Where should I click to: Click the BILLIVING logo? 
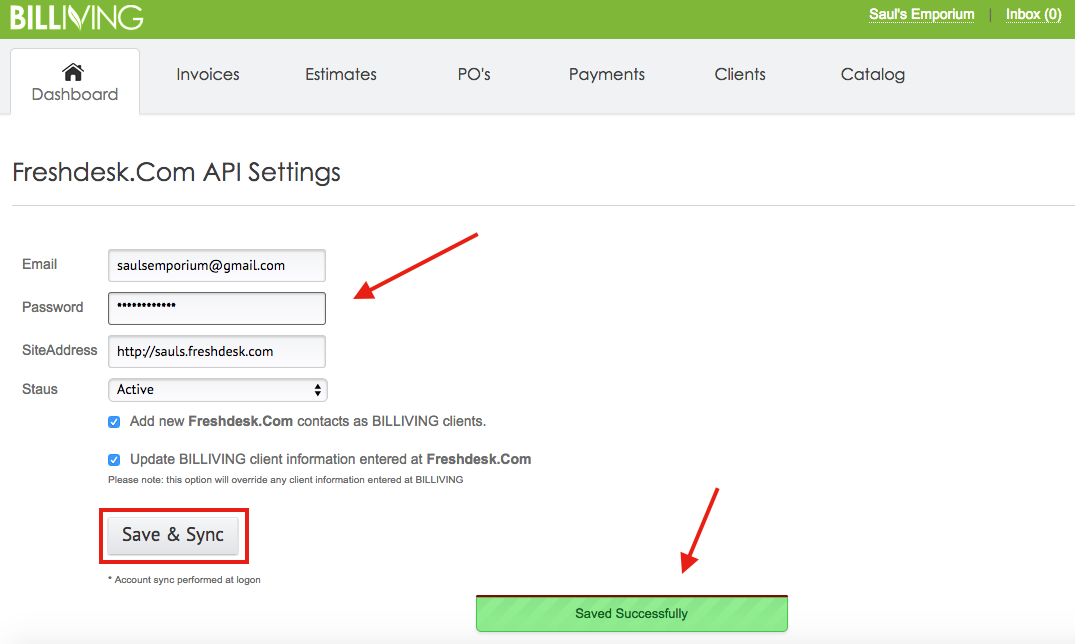(x=76, y=17)
